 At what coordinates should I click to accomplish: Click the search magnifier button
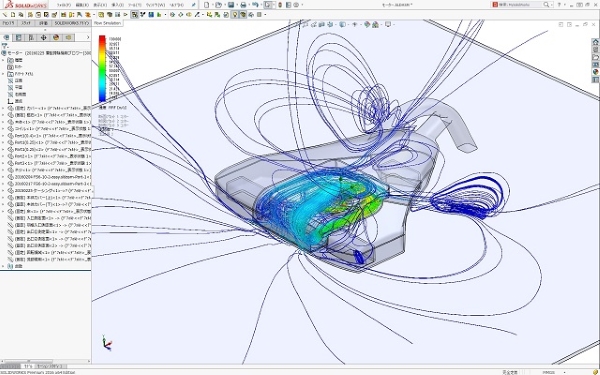(x=546, y=5)
